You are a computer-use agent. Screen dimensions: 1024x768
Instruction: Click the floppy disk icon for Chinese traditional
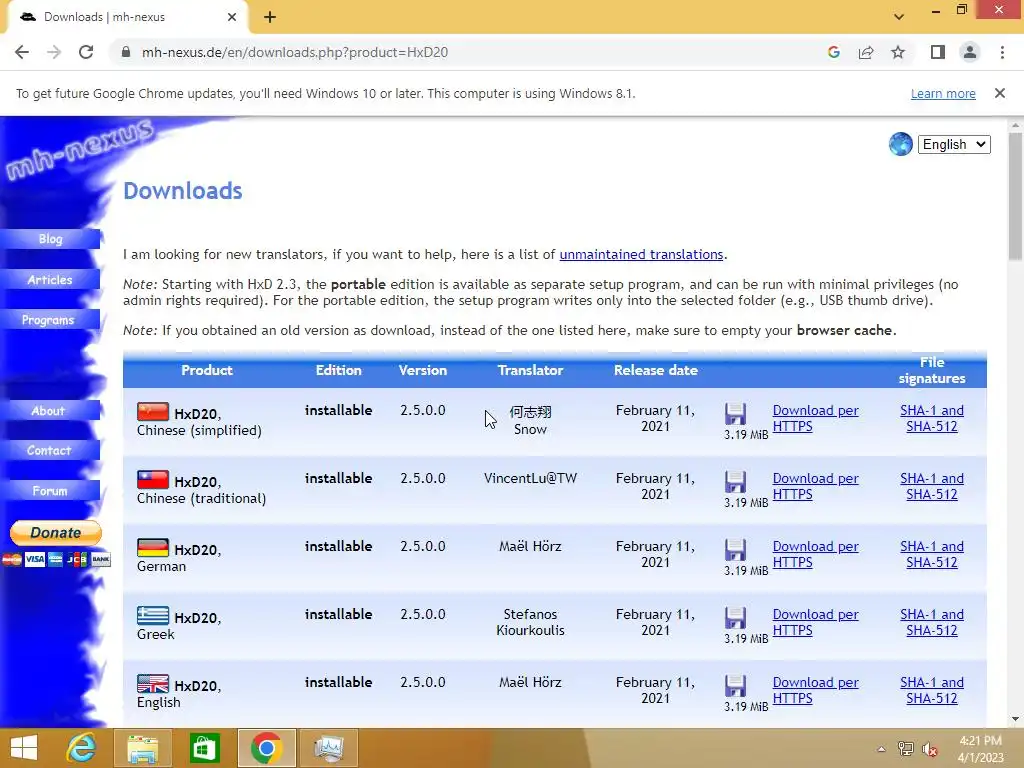735,482
